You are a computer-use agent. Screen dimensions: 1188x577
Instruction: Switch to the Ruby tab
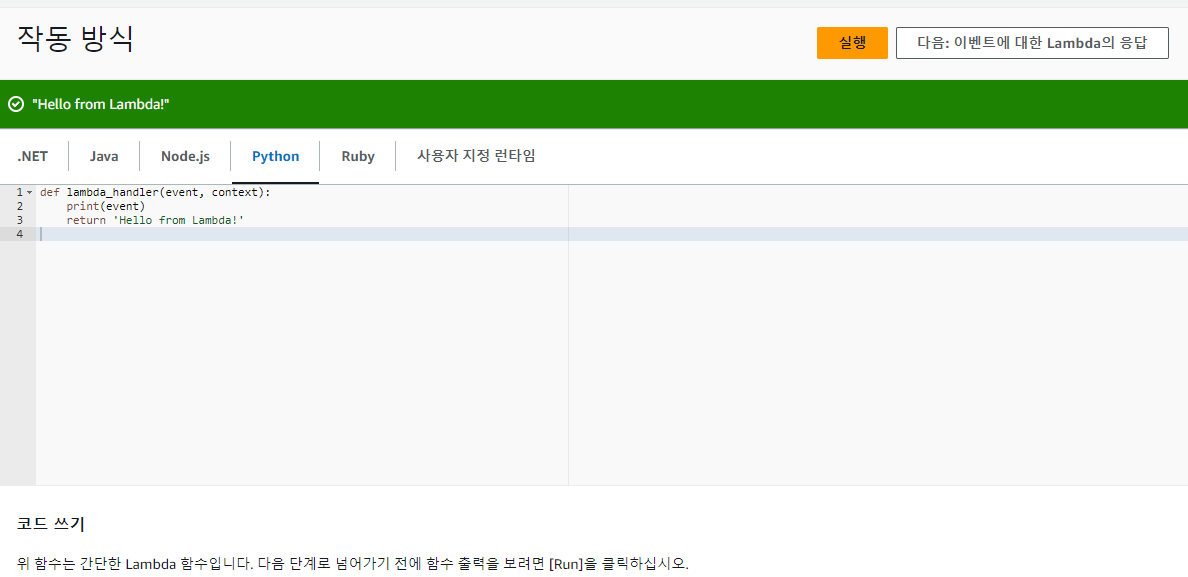(358, 156)
